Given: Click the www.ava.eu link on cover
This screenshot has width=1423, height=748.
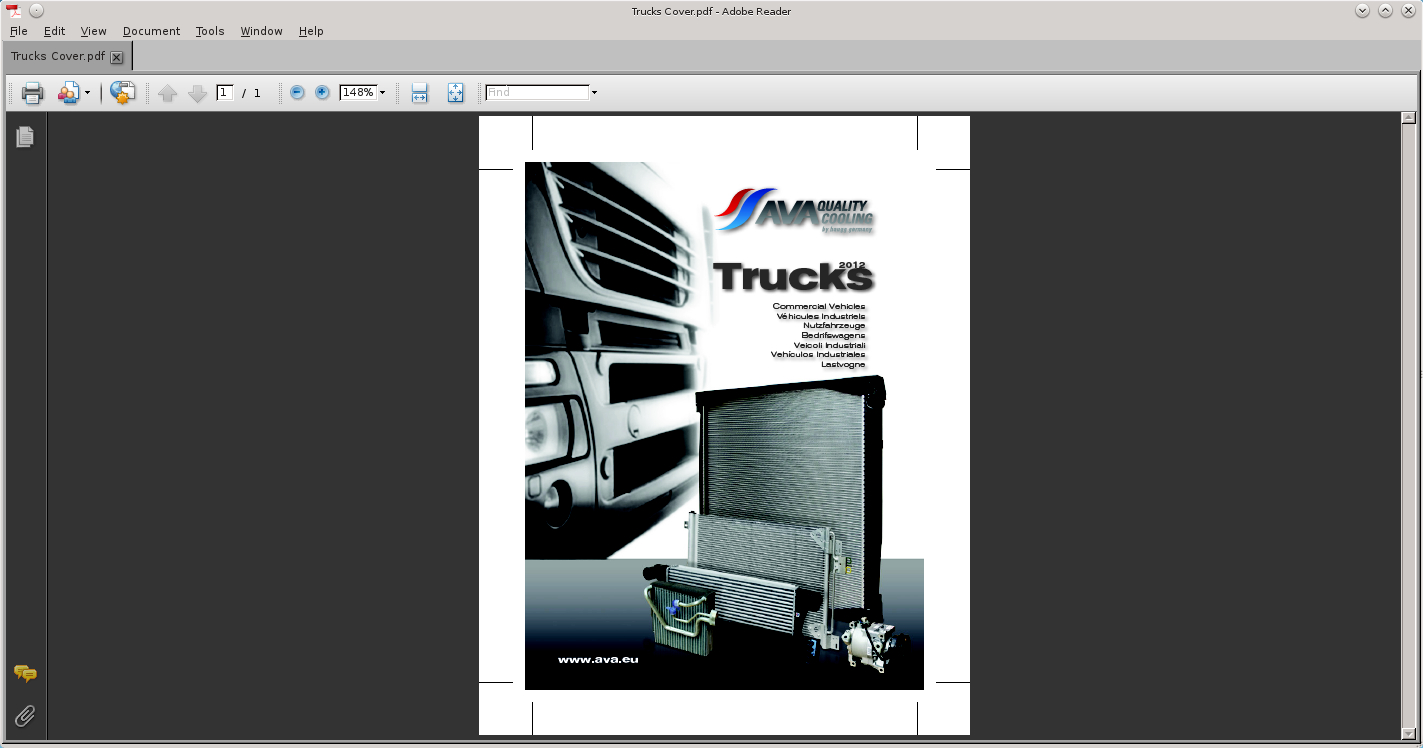Looking at the screenshot, I should [x=598, y=660].
